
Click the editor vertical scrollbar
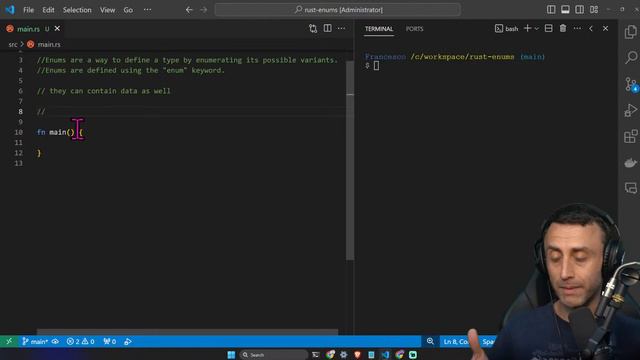point(350,160)
